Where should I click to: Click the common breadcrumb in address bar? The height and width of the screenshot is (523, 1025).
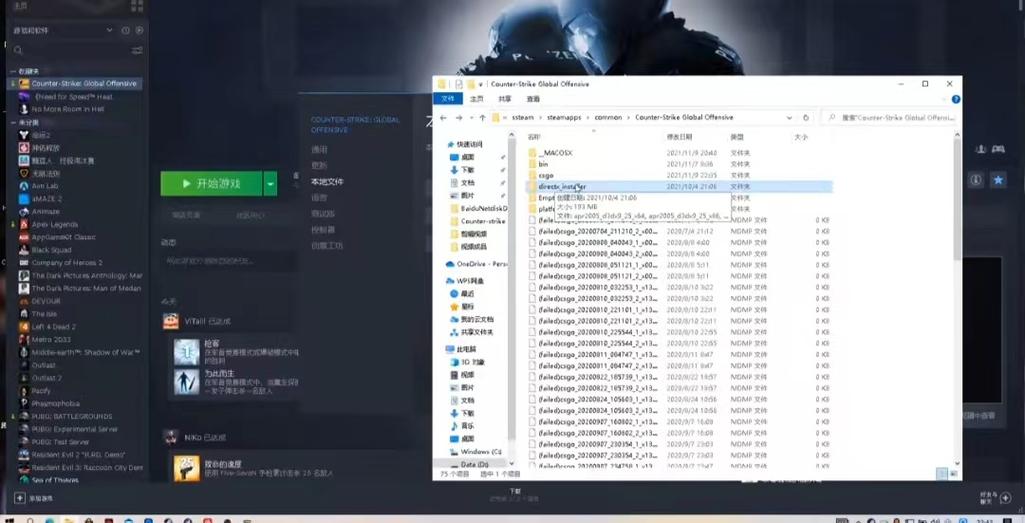608,118
